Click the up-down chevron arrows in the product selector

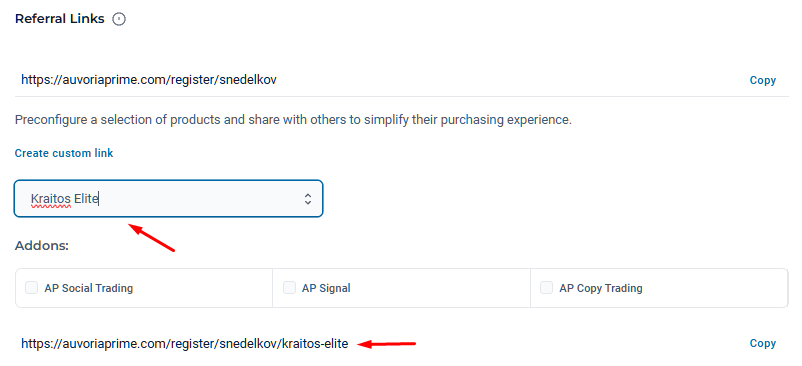pos(307,199)
